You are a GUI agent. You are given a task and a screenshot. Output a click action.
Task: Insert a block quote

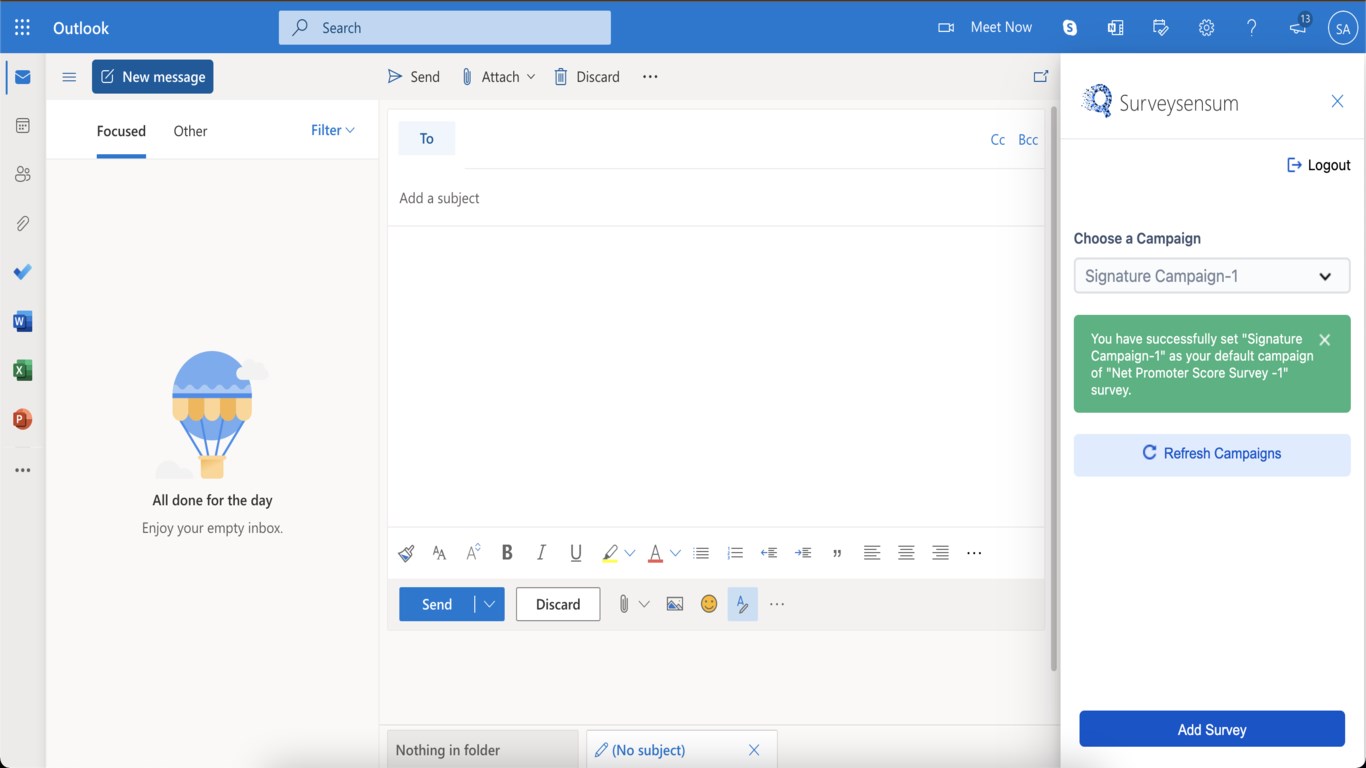coord(837,553)
